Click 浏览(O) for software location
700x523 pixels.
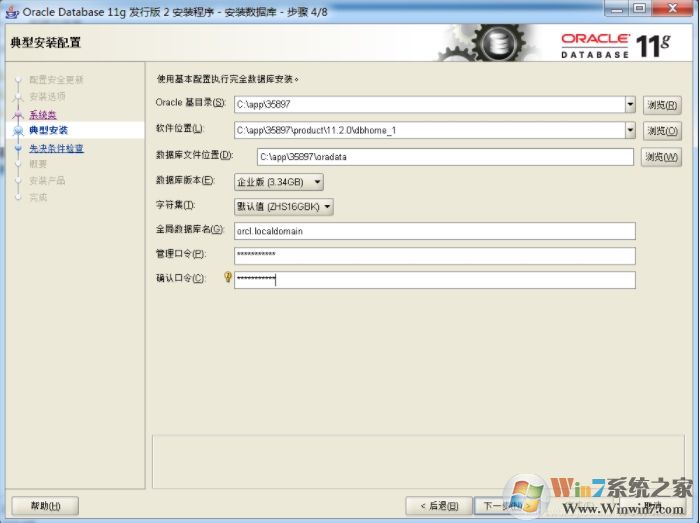click(662, 131)
